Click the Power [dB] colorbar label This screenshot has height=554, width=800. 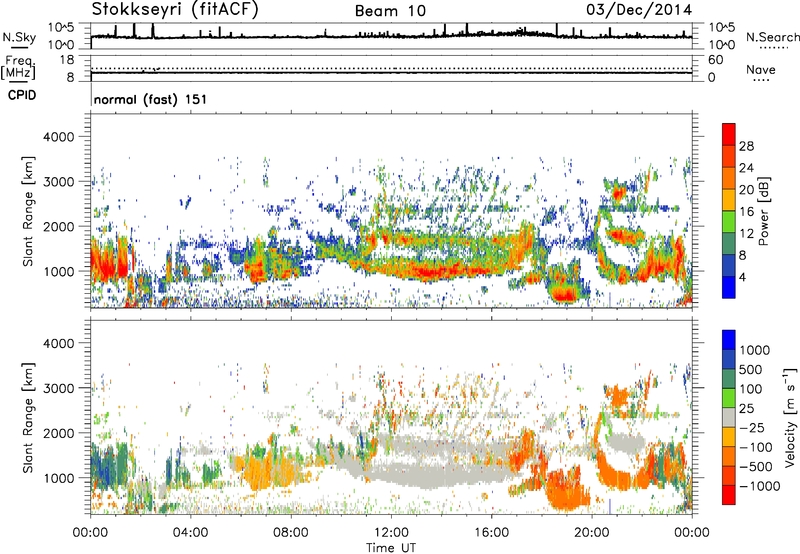(763, 211)
